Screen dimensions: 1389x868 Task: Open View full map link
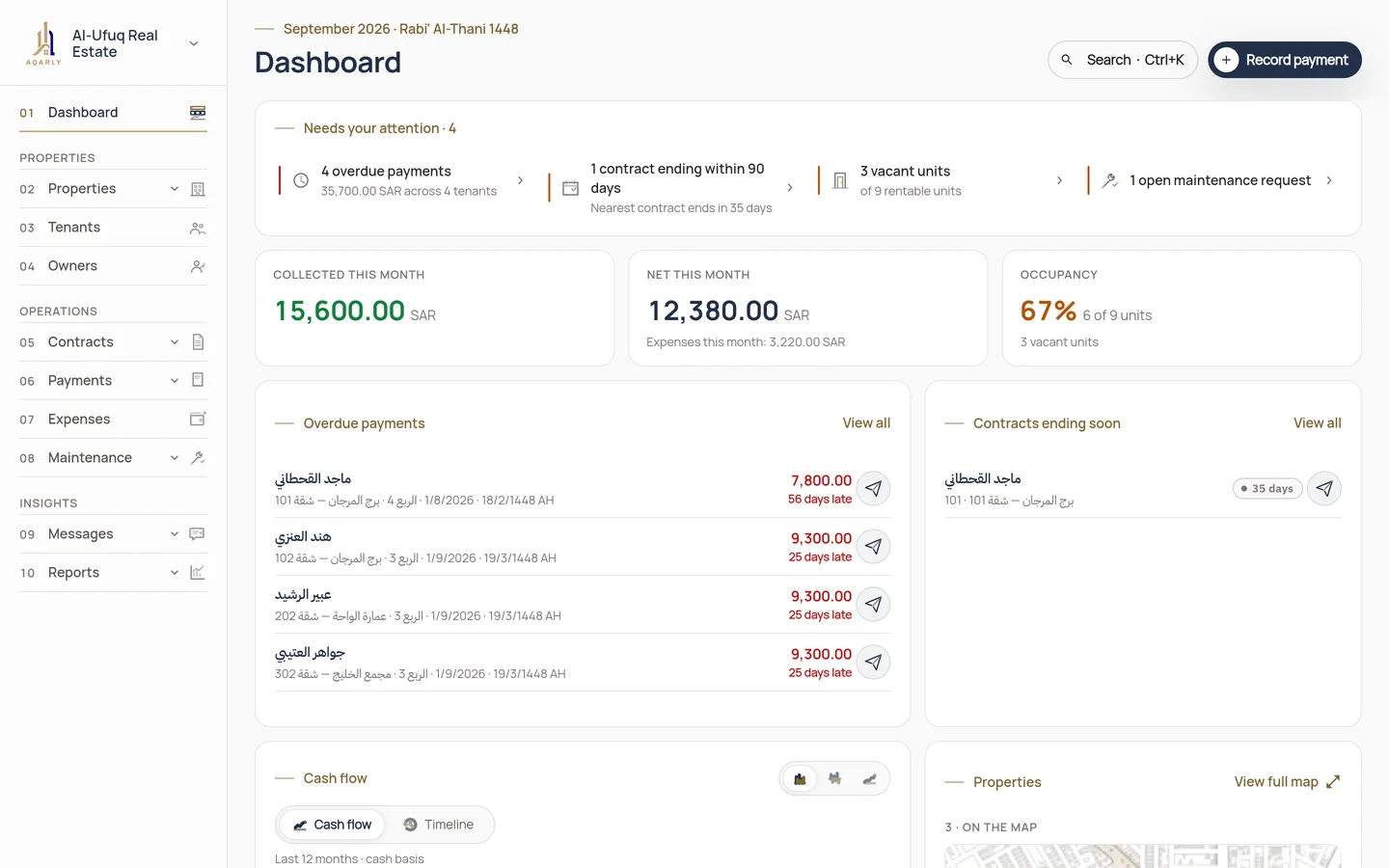click(x=1288, y=782)
